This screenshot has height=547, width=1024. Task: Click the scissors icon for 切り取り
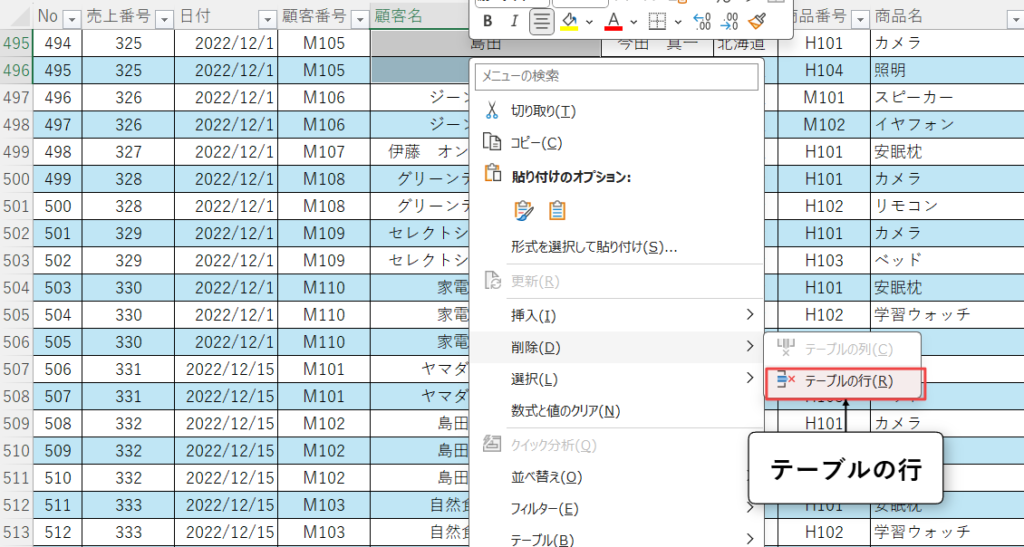[x=492, y=110]
